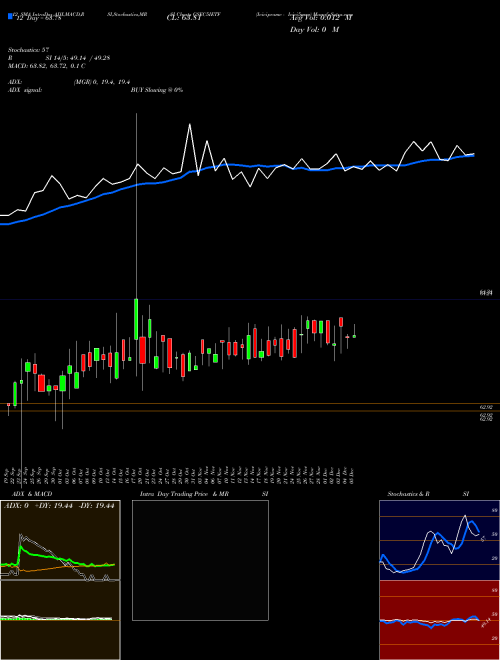Click the 'Avg Vol: 0.012 M' text
Viewport: 500px width, 660px height.
(x=321, y=18)
